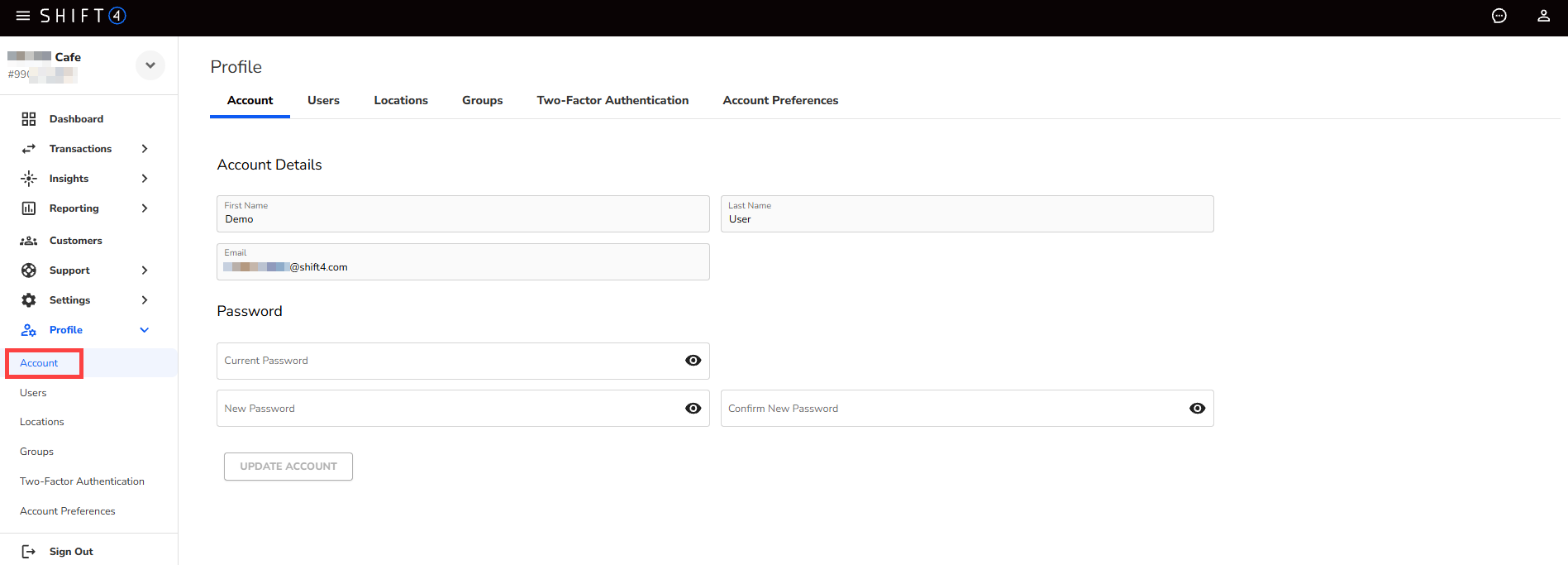Toggle visibility of New Password field
This screenshot has height=565, width=1568.
(x=693, y=409)
